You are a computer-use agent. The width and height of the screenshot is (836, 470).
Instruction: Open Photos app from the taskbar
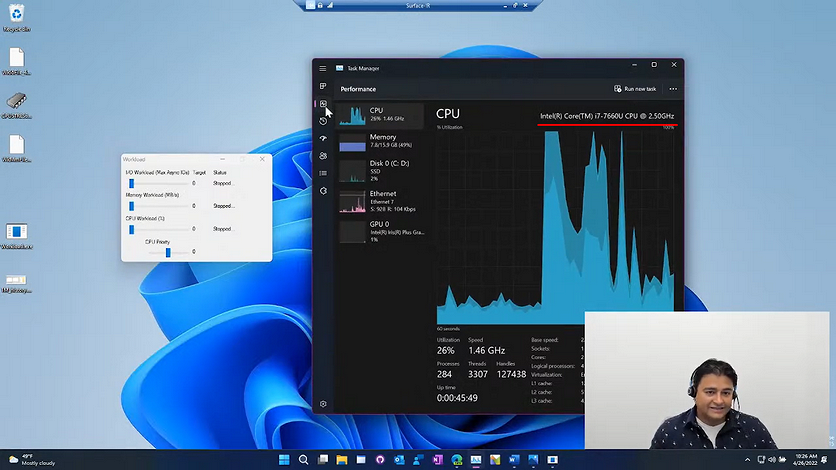tap(533, 459)
